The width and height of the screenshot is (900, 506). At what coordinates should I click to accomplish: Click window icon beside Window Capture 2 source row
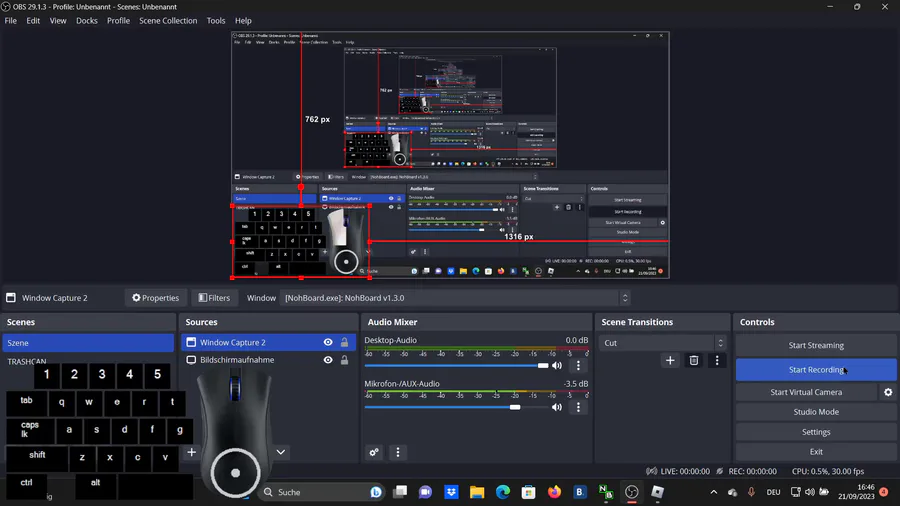tap(191, 342)
